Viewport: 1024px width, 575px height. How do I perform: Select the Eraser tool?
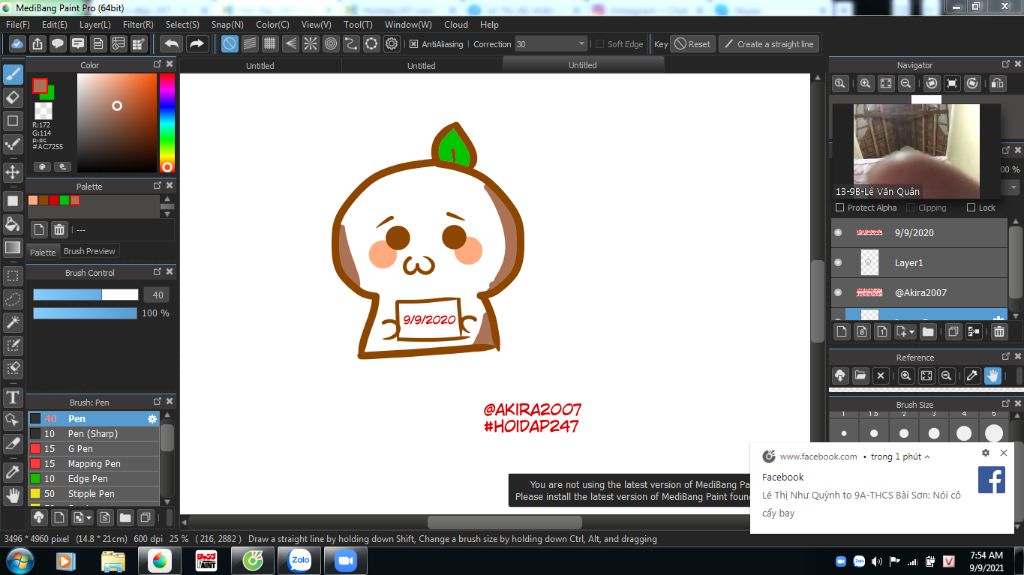pos(12,97)
